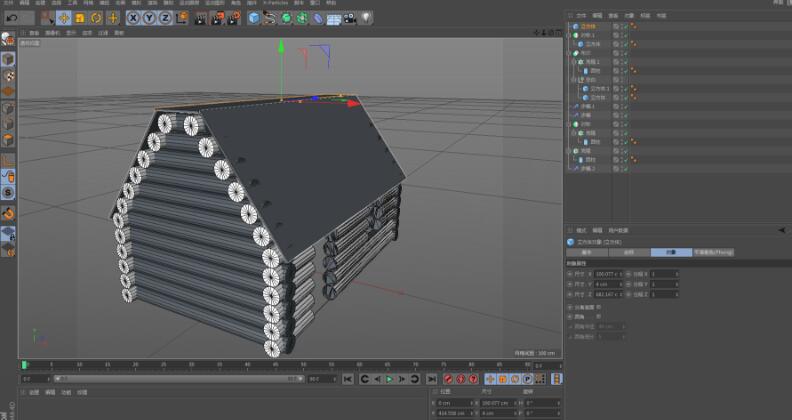This screenshot has height=420, width=792.
Task: Click the Camera icon in the top toolbar
Action: 349,18
